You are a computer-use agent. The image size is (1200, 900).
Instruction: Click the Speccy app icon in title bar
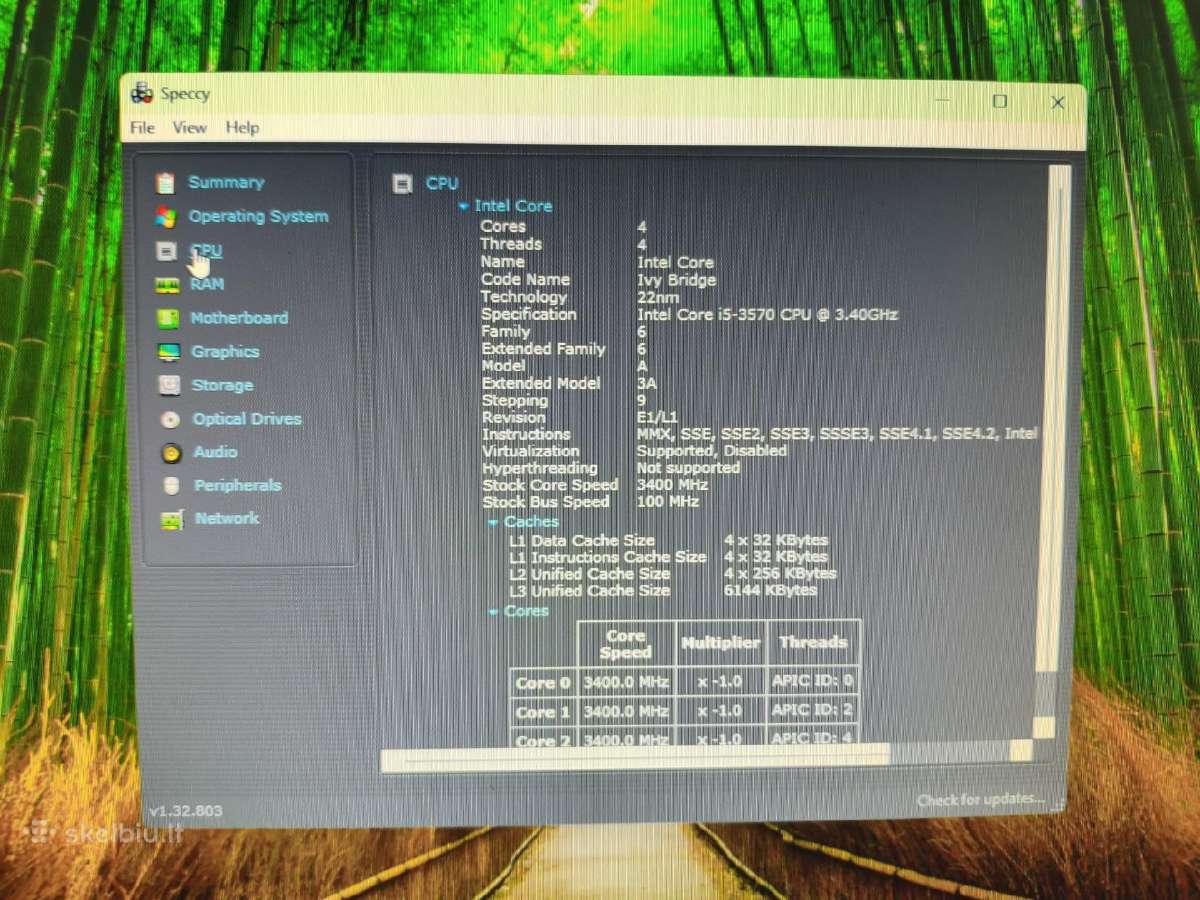142,94
